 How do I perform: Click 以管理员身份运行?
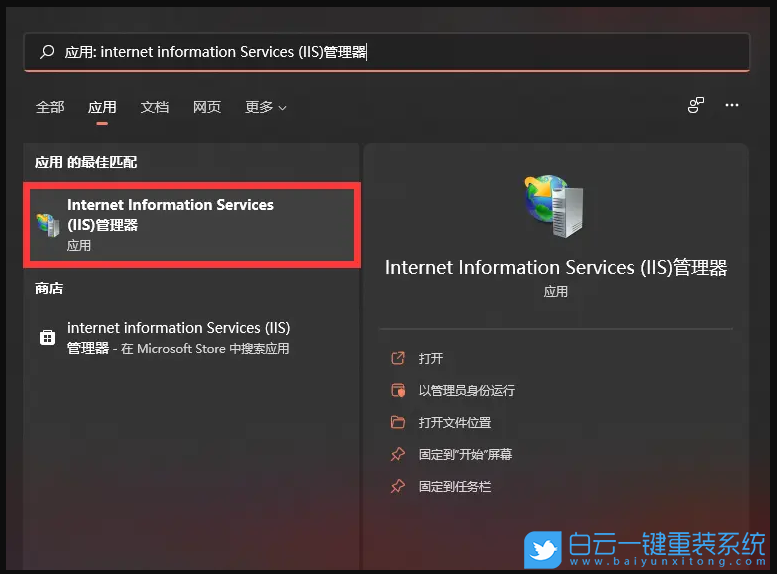(467, 391)
